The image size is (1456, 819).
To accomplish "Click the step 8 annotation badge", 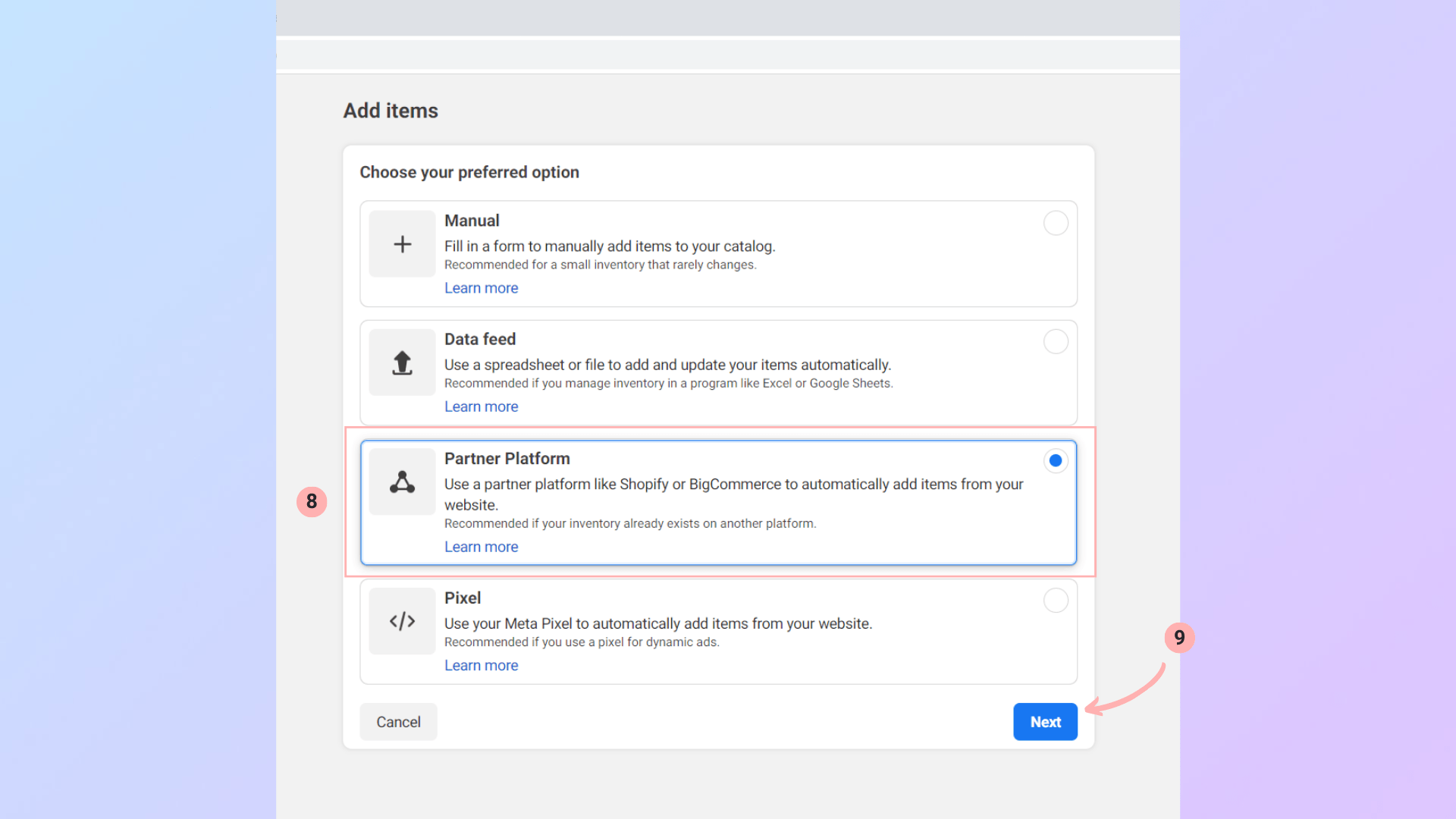I will (312, 501).
